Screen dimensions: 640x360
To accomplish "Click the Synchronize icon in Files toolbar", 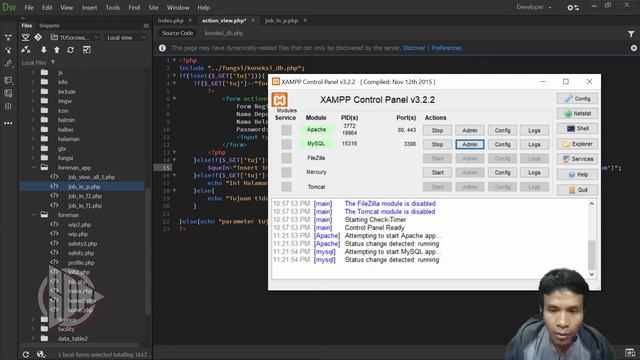I will coord(70,50).
